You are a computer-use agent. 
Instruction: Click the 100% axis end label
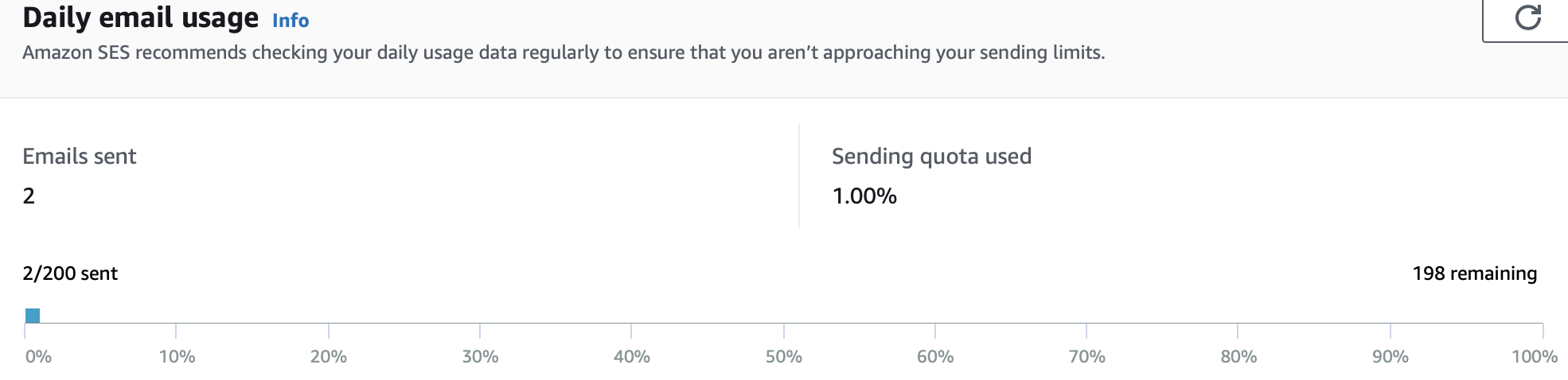1535,357
